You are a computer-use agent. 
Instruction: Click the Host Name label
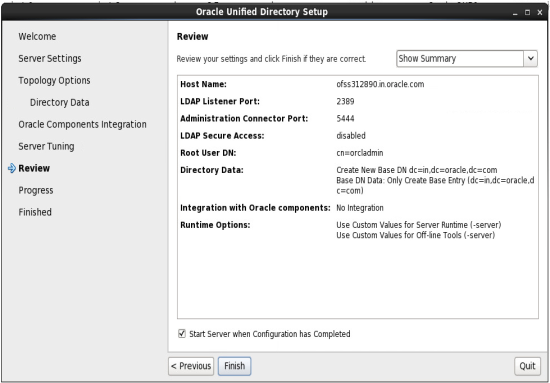pyautogui.click(x=203, y=84)
